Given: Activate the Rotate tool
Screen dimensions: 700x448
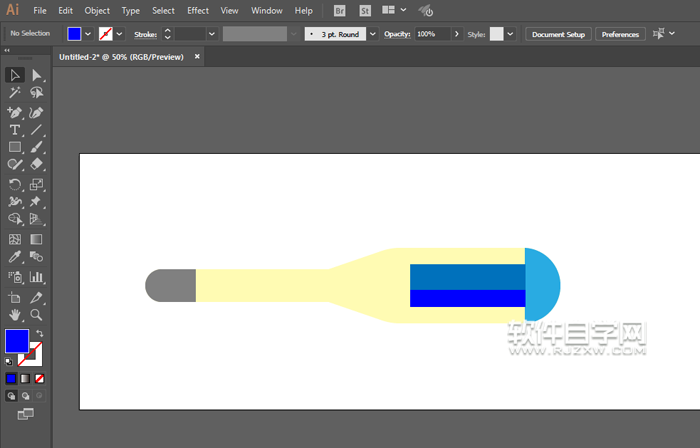Looking at the screenshot, I should point(15,185).
